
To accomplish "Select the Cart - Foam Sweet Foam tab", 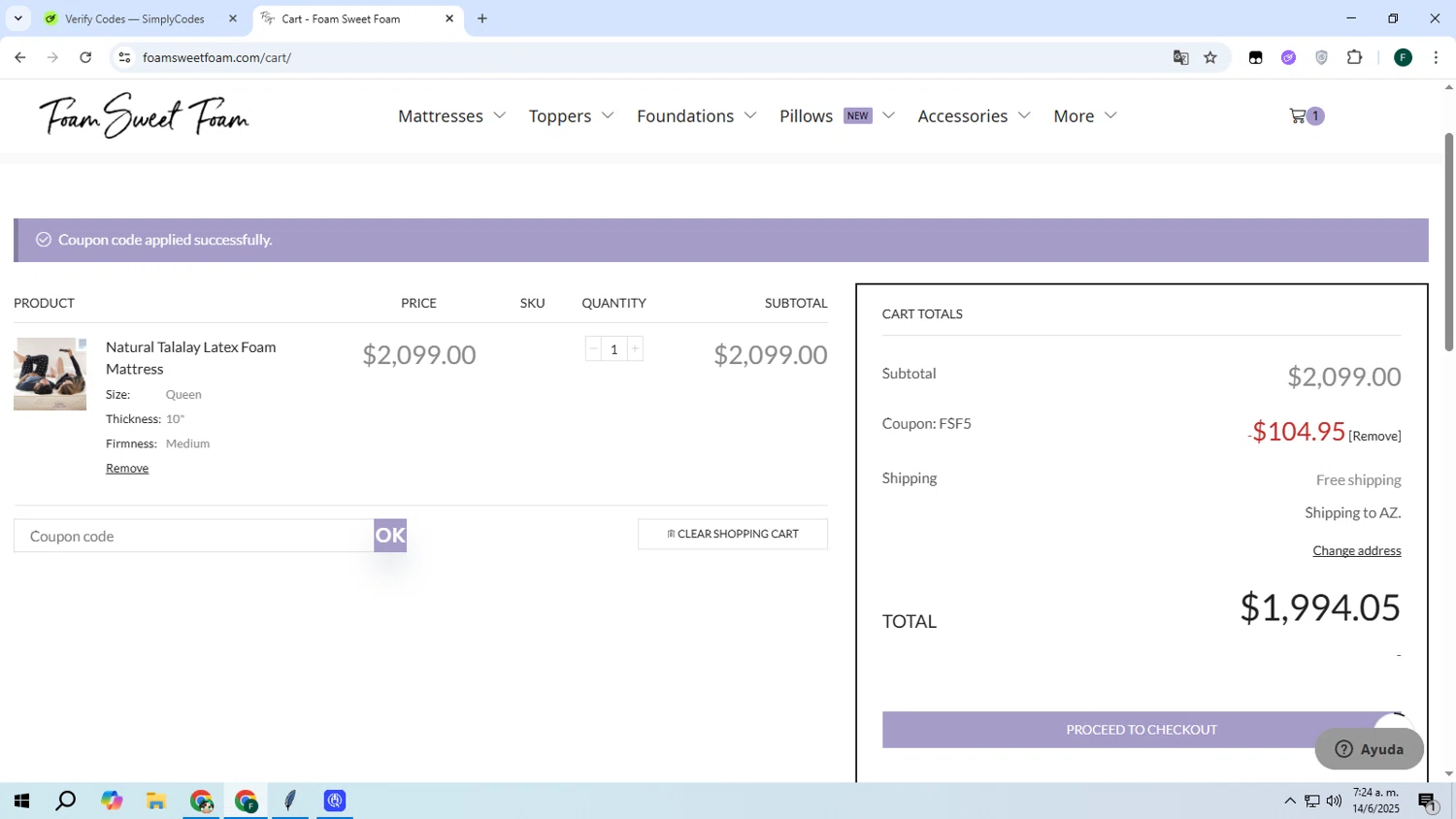I will tap(340, 18).
